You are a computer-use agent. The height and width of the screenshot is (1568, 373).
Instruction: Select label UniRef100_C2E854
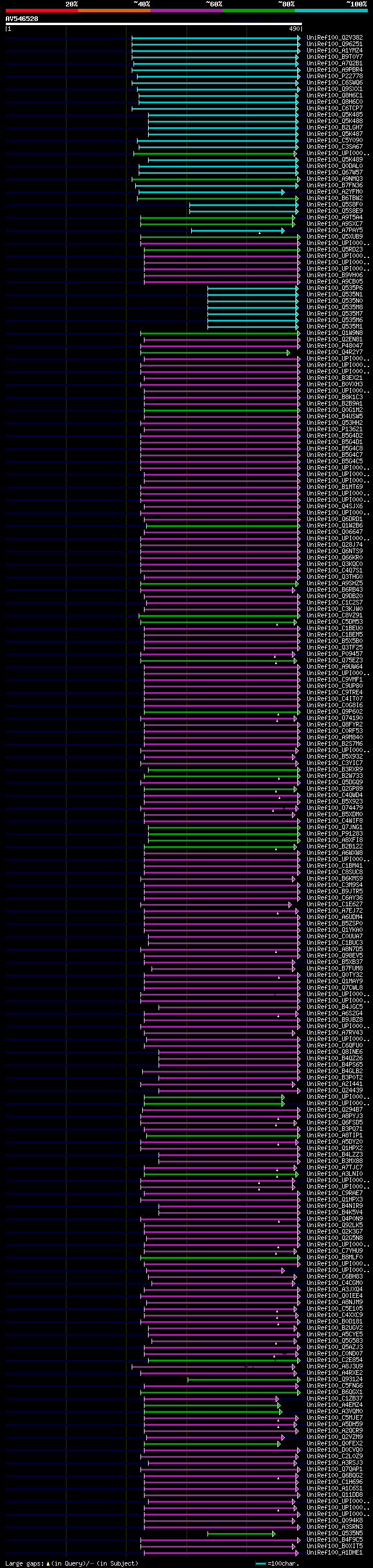[335, 1360]
